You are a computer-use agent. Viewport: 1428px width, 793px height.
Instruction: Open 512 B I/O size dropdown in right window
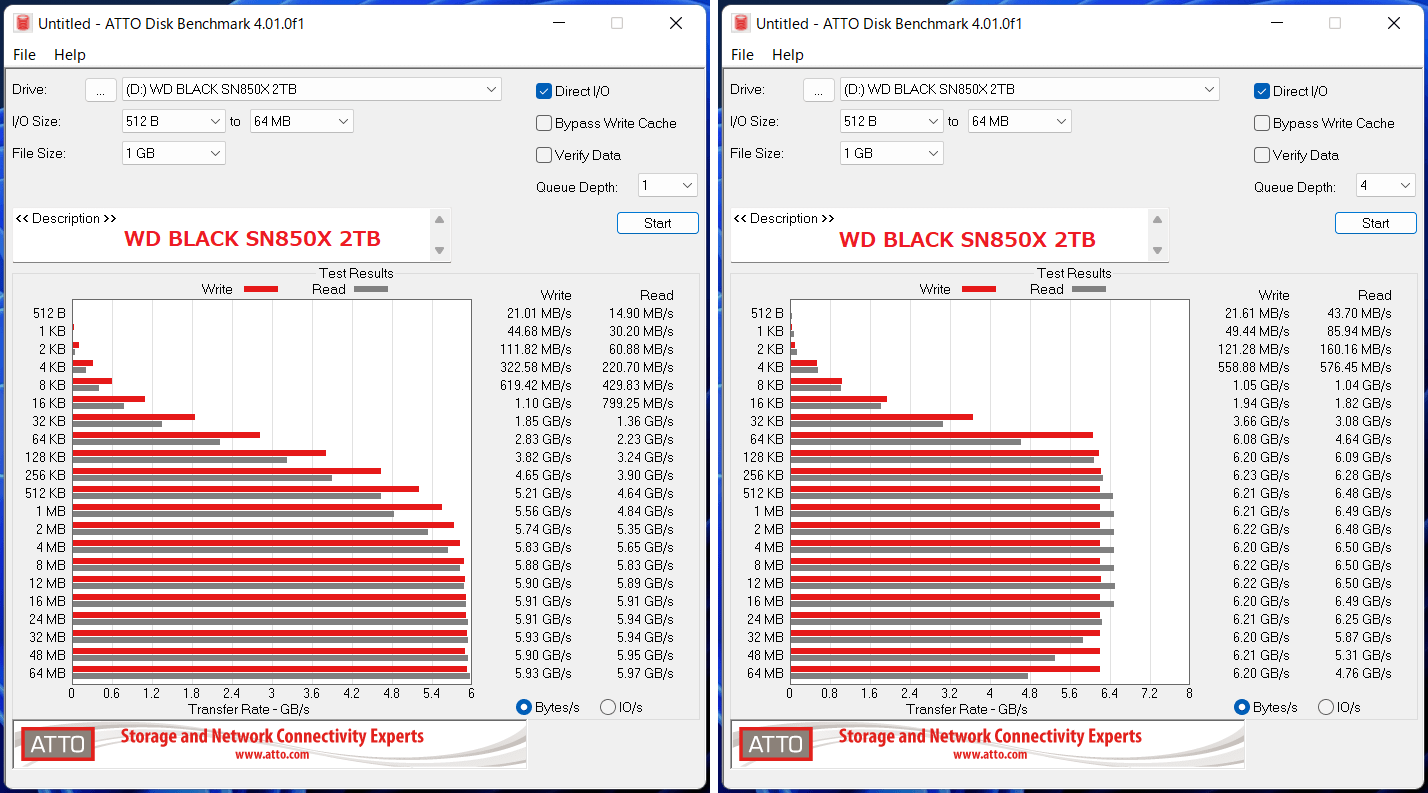[x=892, y=121]
